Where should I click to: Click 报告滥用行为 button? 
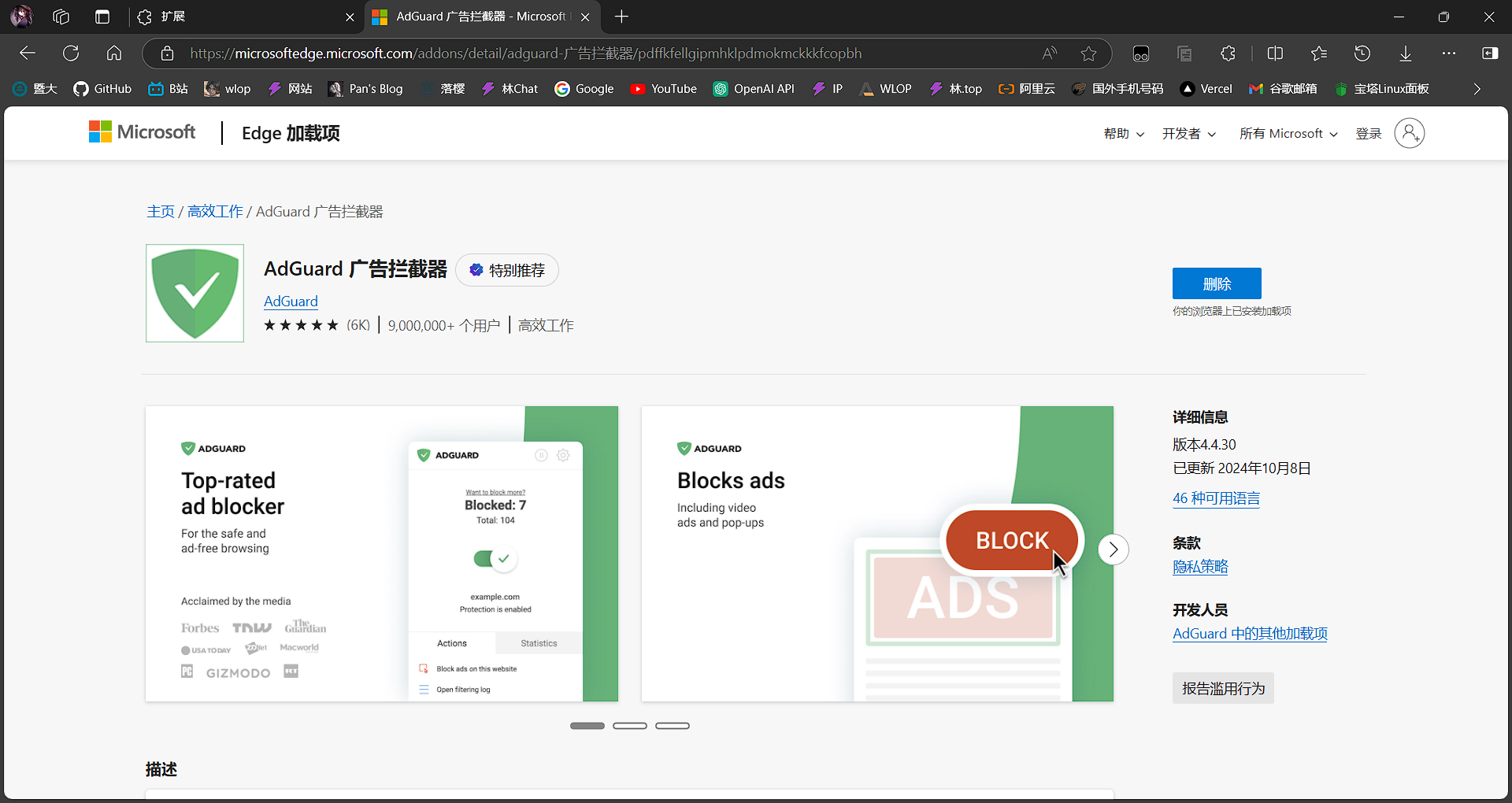click(1223, 688)
